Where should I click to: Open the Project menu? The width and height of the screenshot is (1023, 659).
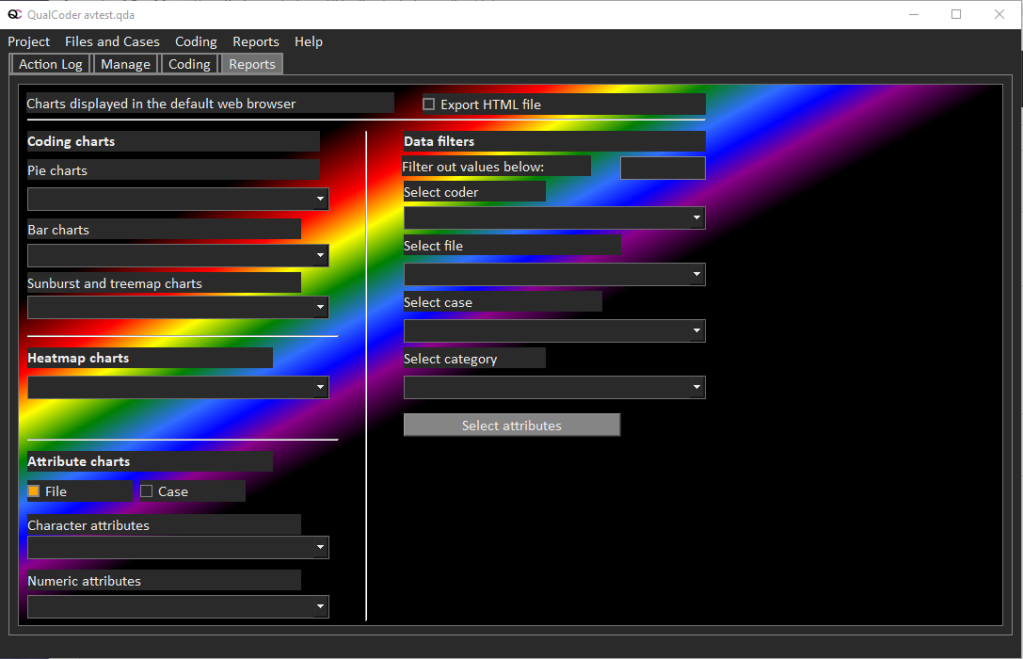(x=29, y=42)
